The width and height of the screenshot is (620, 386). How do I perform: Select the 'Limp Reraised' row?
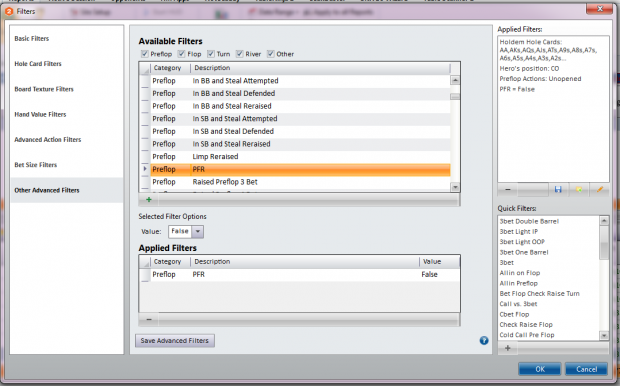click(300, 157)
